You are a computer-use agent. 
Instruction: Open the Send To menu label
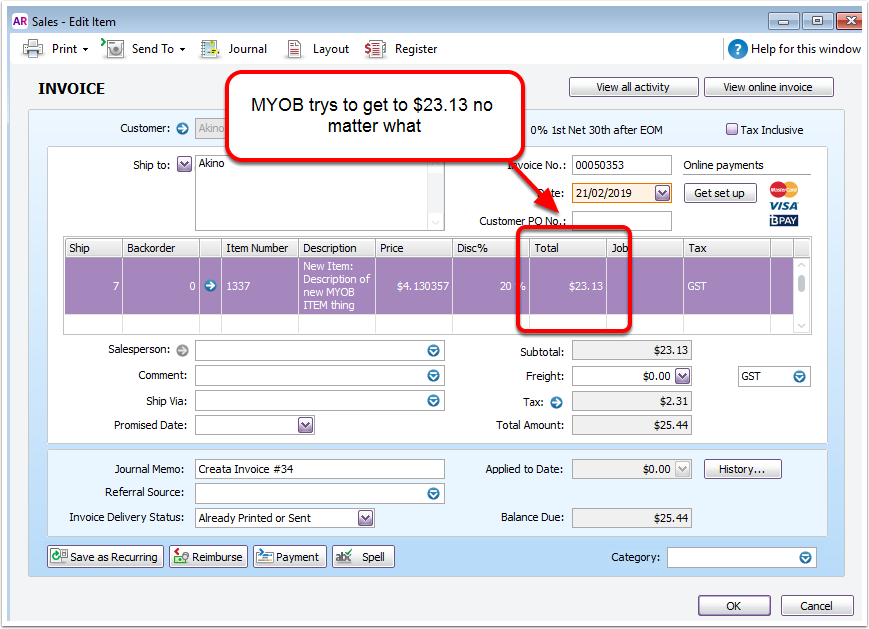click(x=153, y=49)
